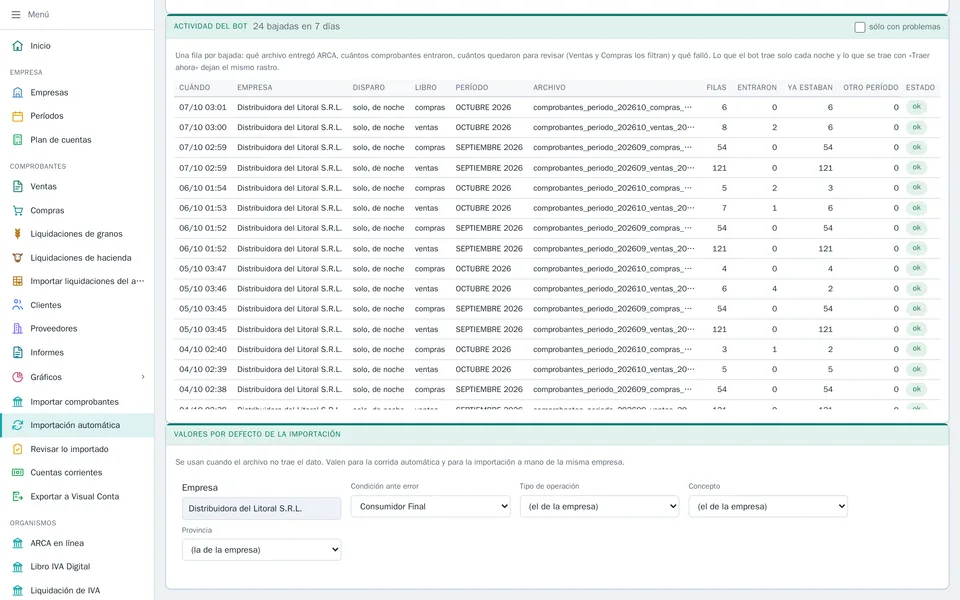
Task: Click the ok status badge for 07/10 03:01
Action: pos(917,107)
